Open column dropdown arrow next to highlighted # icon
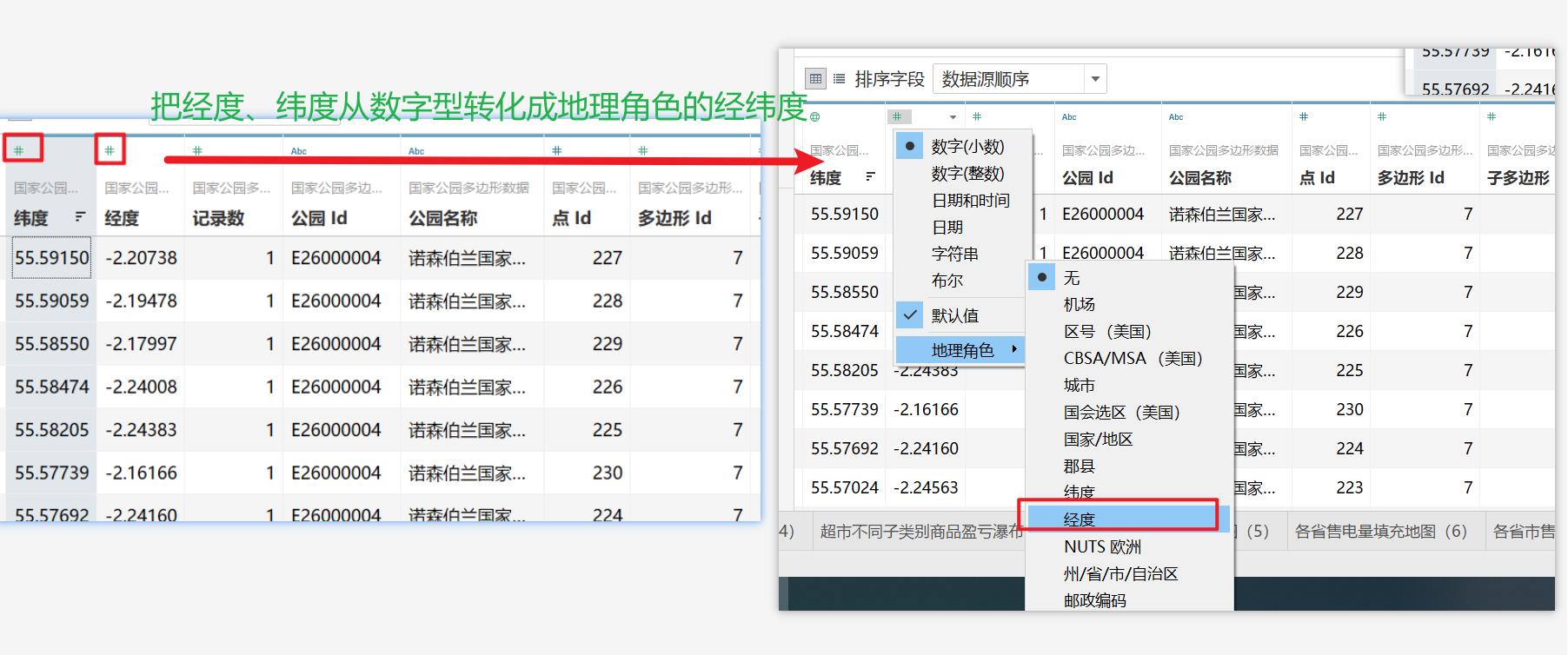This screenshot has height=655, width=1568. (x=953, y=117)
